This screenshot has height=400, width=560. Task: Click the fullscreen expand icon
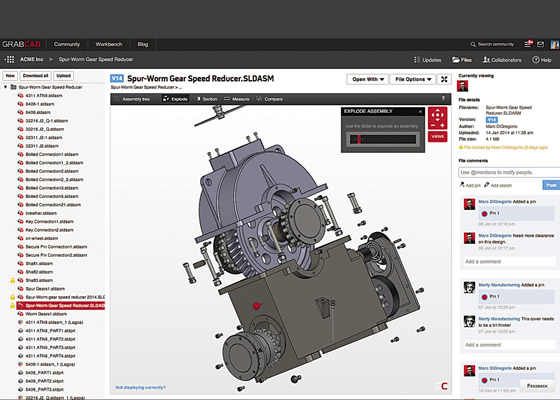tap(444, 79)
